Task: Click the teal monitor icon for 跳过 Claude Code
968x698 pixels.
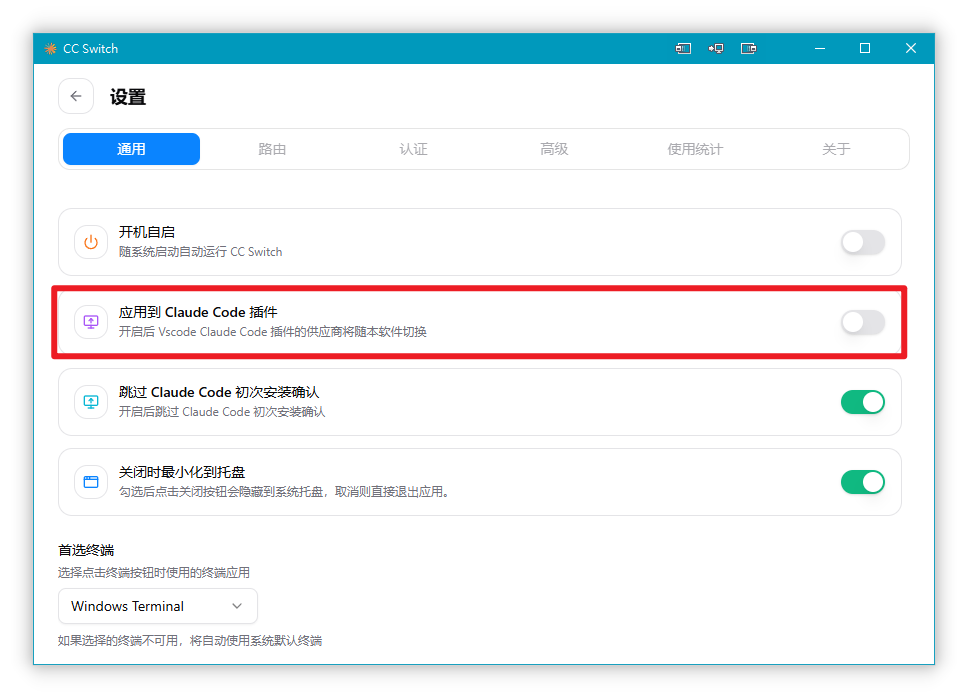Action: point(91,402)
